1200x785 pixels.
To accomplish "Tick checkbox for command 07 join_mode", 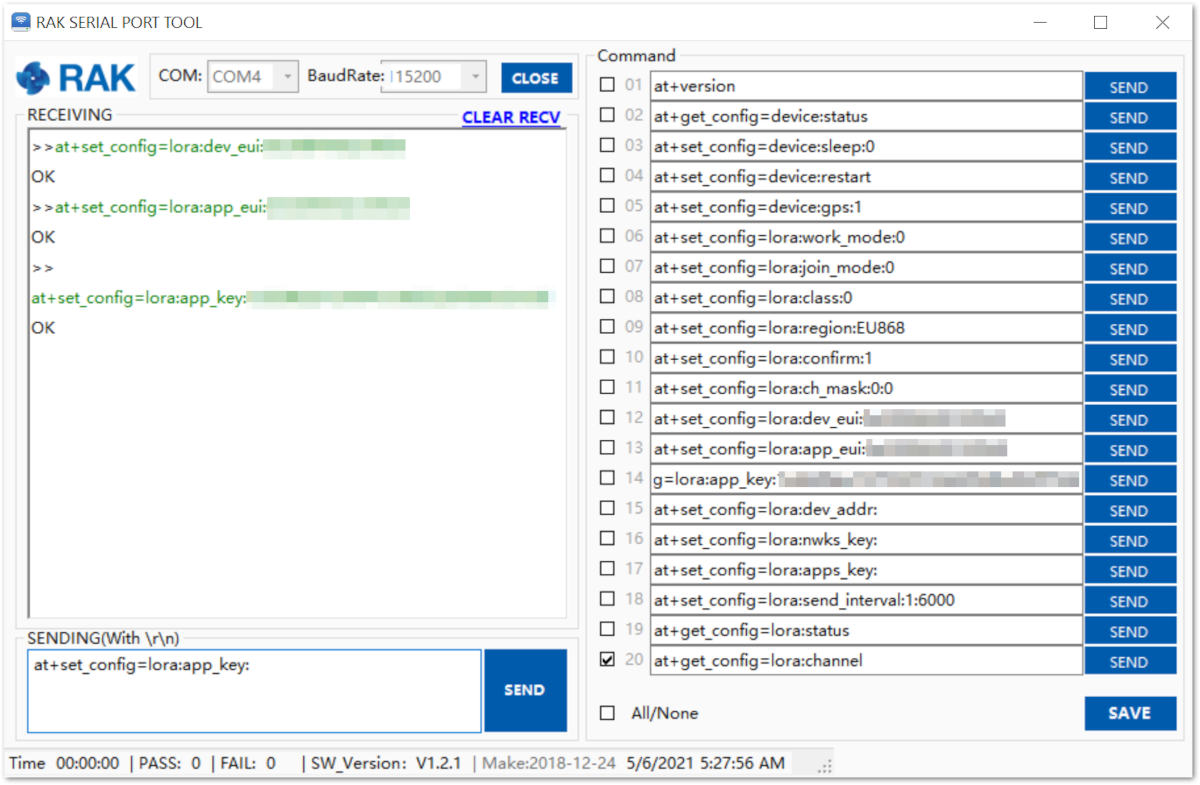I will (x=607, y=267).
